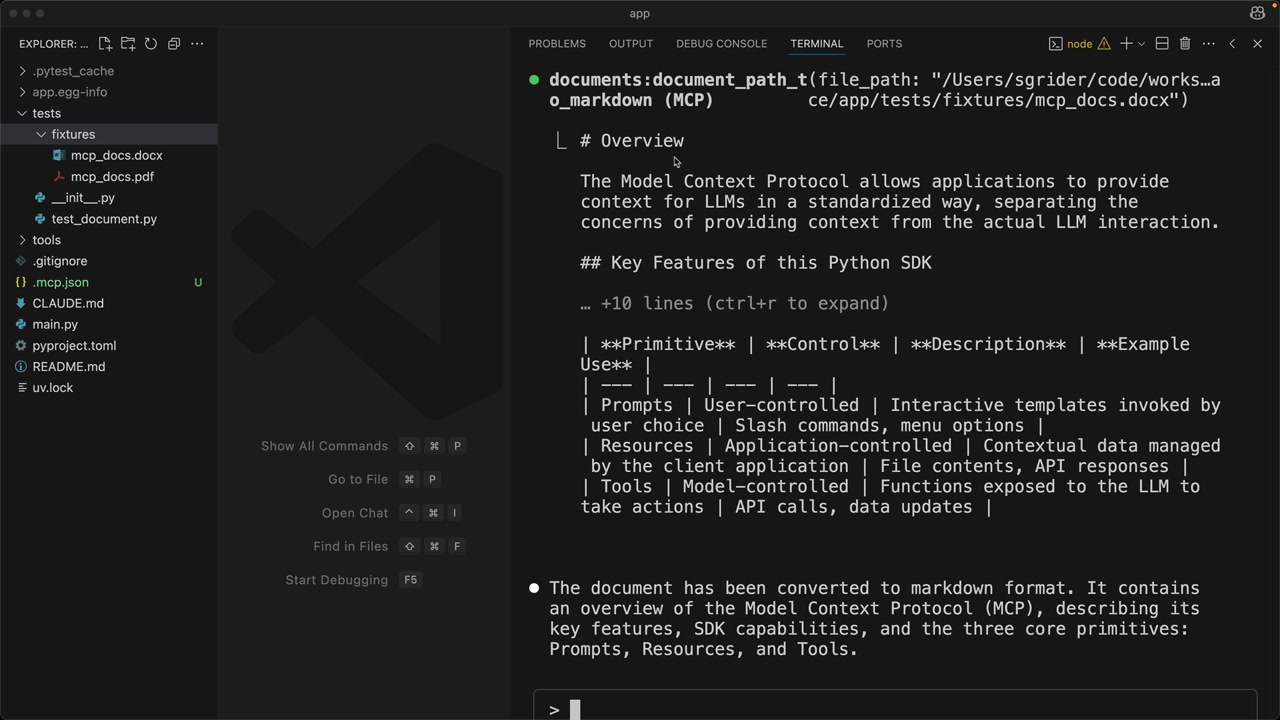Open the terminal launch profile dropdown arrow
This screenshot has width=1280, height=720.
click(1141, 44)
